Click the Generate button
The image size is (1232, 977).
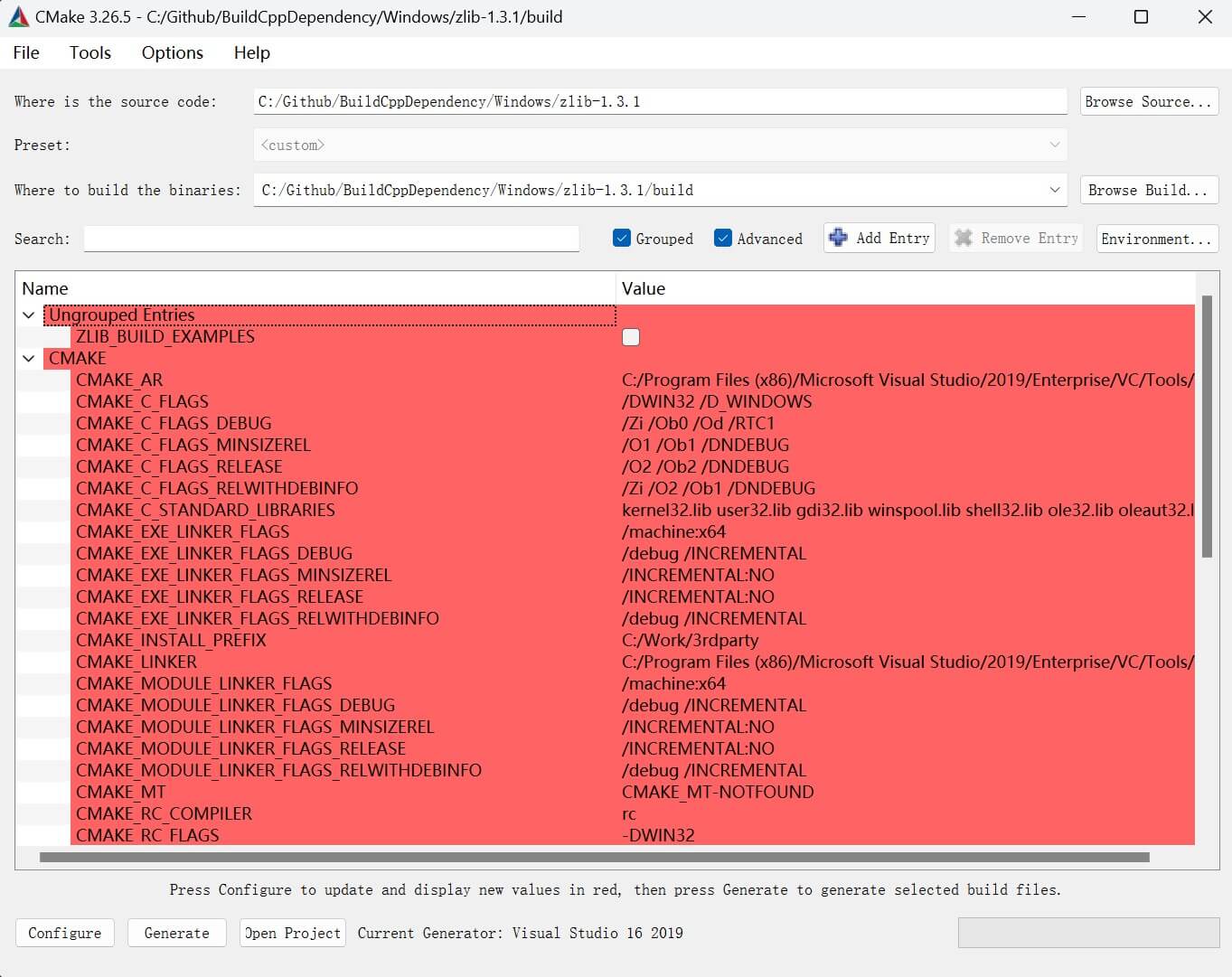pos(177,933)
